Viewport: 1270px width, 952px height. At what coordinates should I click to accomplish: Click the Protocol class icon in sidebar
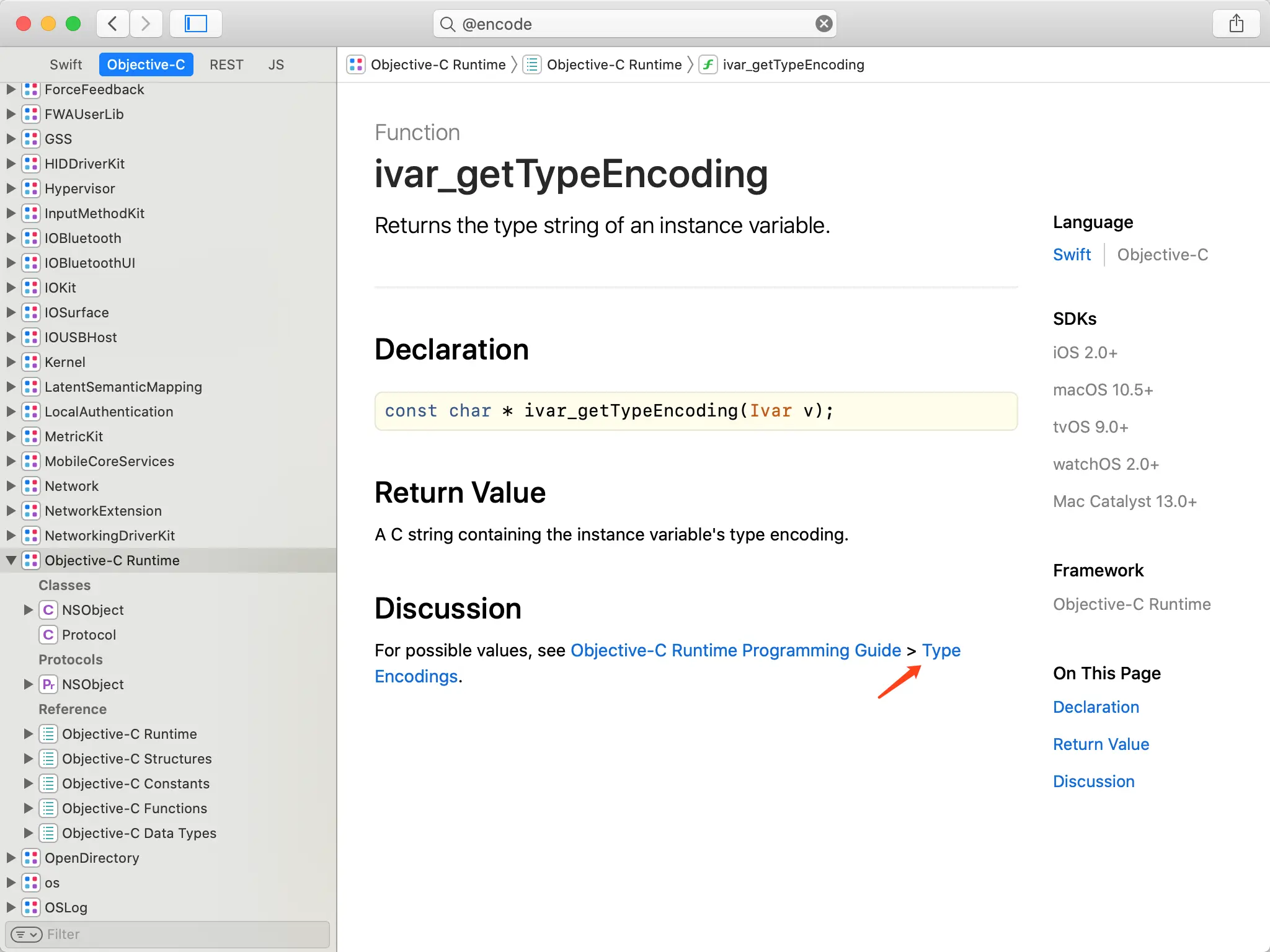pos(48,635)
